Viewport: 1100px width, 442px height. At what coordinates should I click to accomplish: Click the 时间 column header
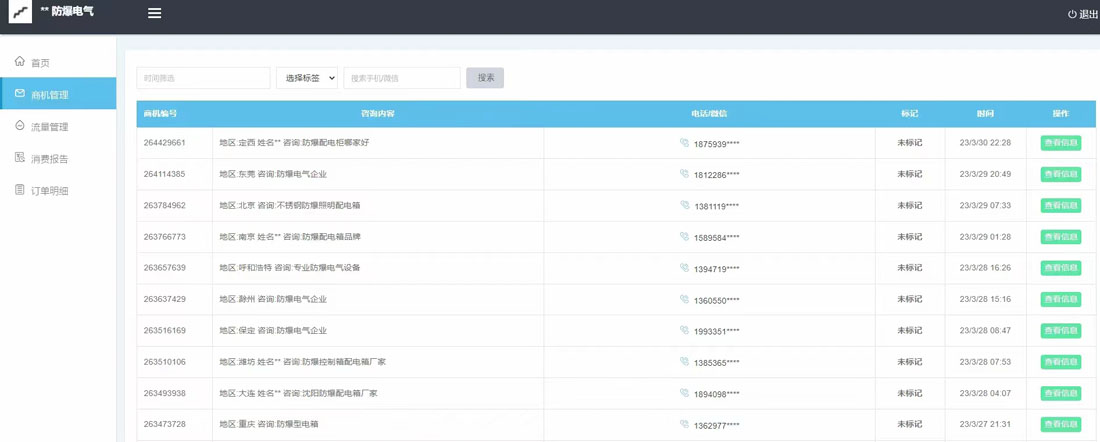985,114
